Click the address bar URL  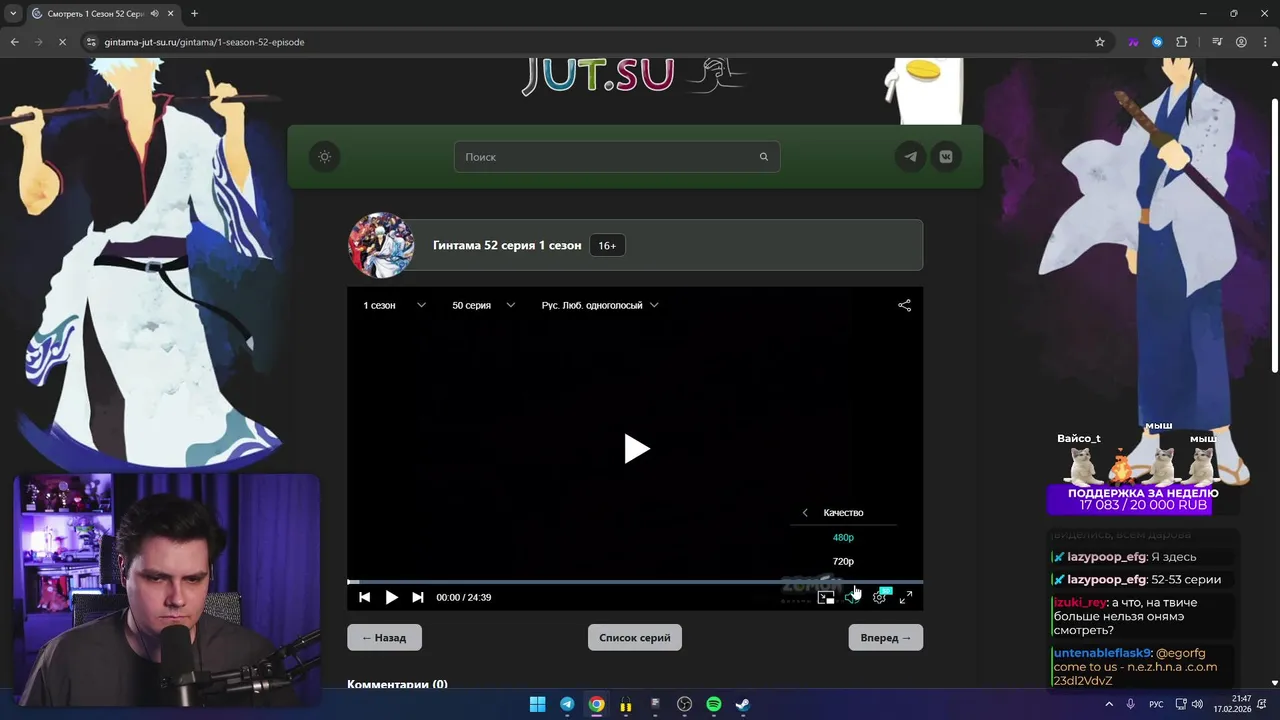(204, 42)
